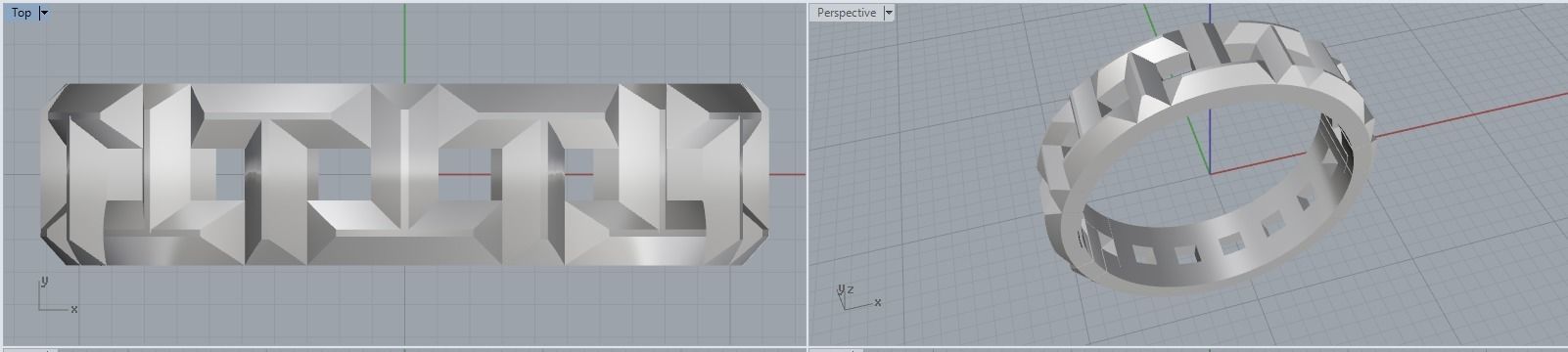Select the ring band in Top viewport
Screen dimensions: 1568x352
(405, 174)
